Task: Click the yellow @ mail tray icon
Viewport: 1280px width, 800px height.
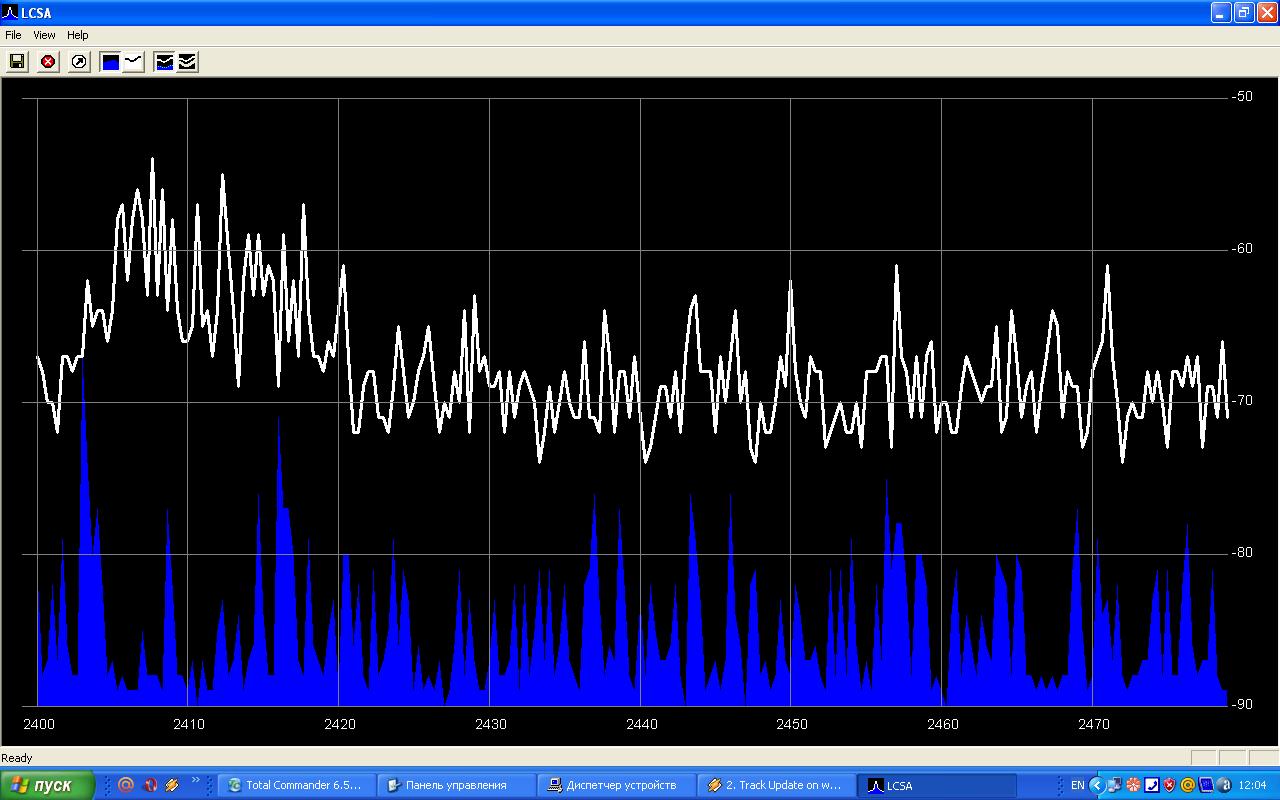Action: 1188,785
